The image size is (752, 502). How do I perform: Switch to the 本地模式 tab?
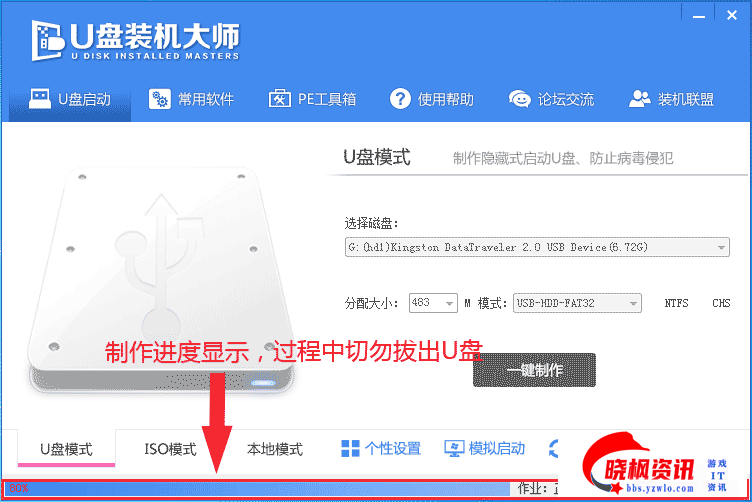[275, 449]
